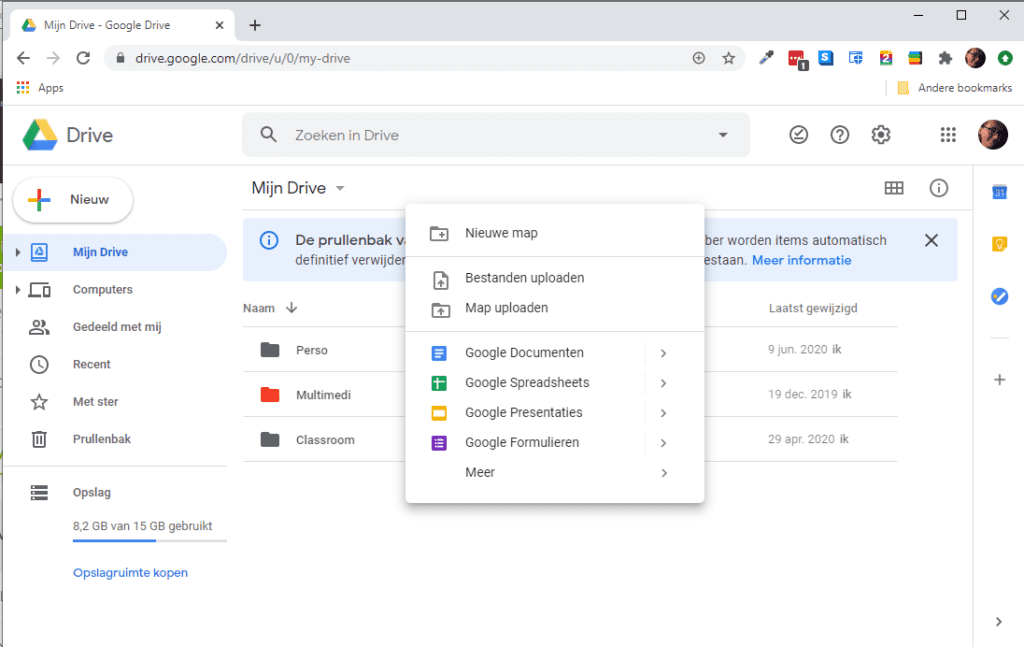
Task: Dismiss the prullenbak info banner with X
Action: [931, 240]
